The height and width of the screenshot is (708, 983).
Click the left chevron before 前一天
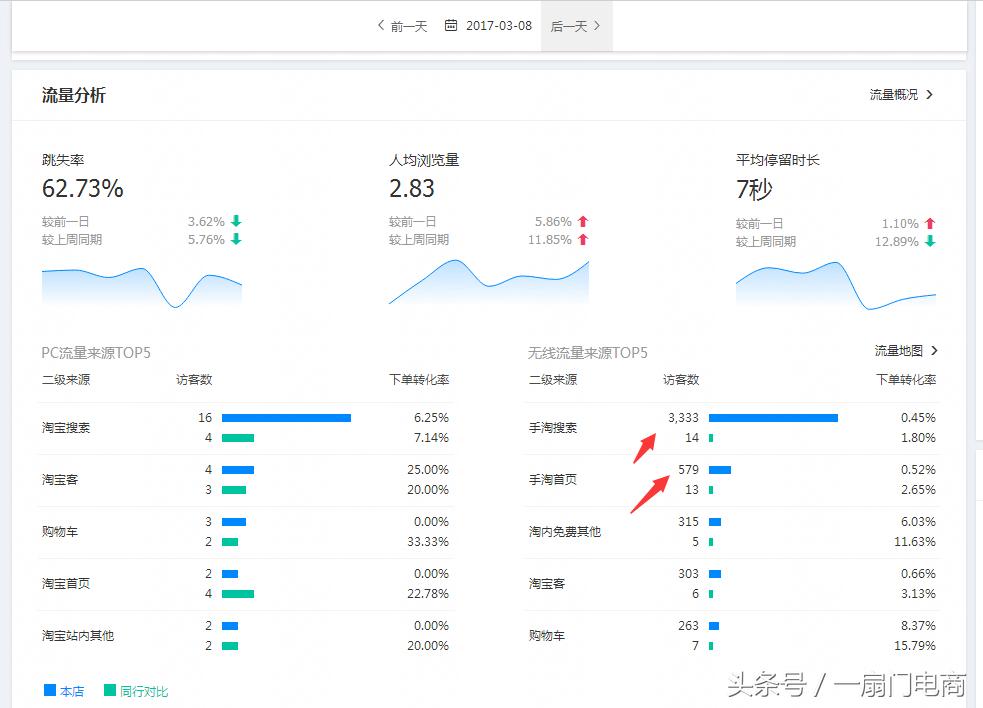[x=378, y=26]
